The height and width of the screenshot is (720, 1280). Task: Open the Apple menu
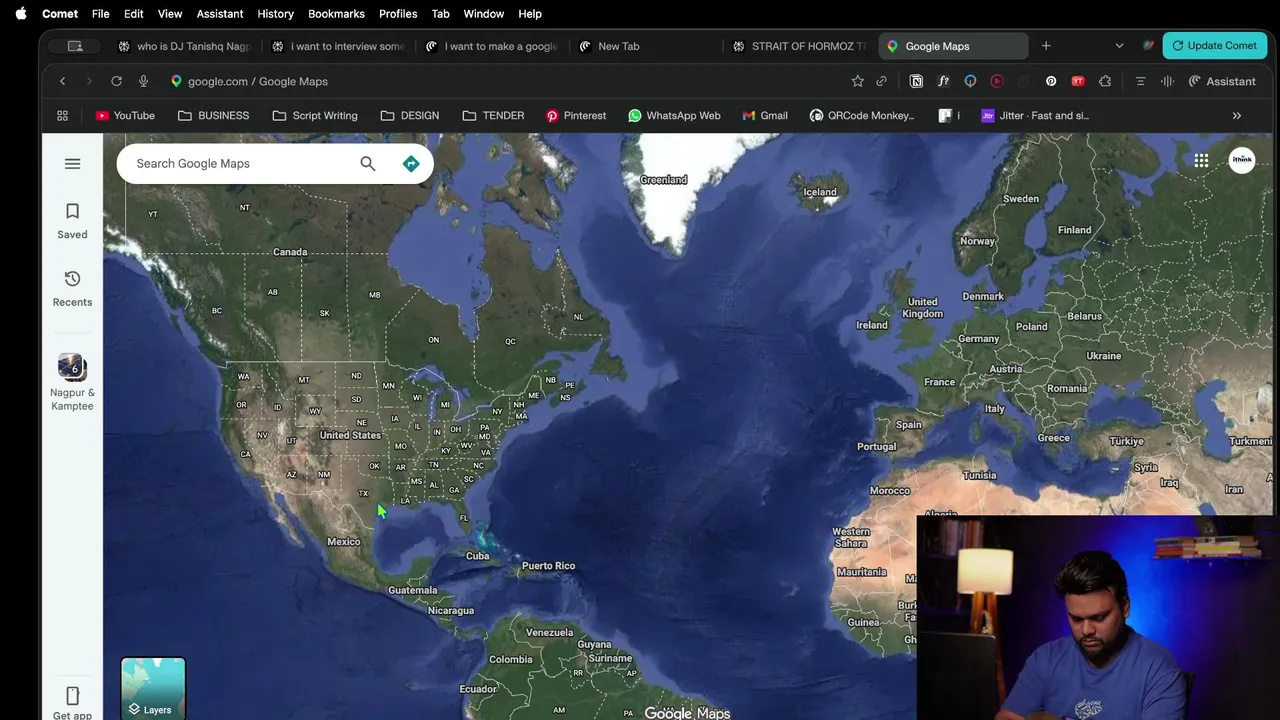pos(20,14)
